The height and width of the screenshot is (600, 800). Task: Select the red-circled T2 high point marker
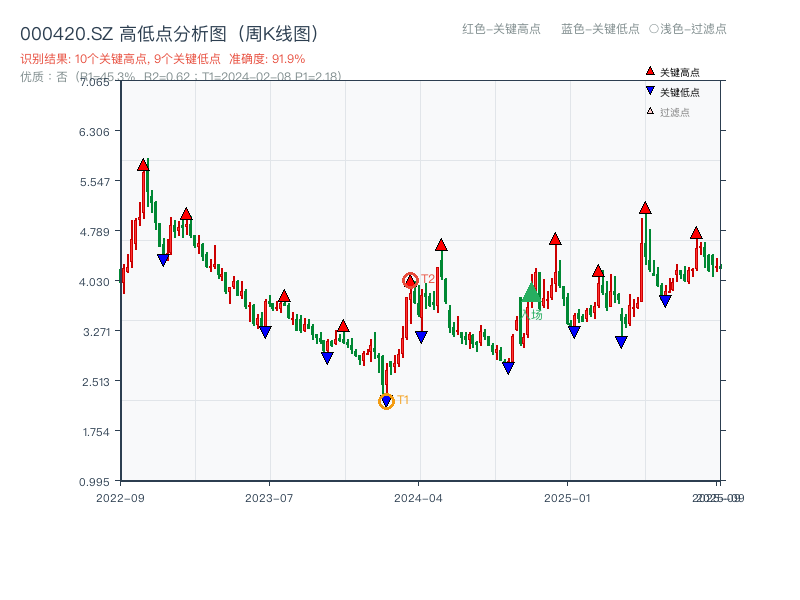point(410,280)
